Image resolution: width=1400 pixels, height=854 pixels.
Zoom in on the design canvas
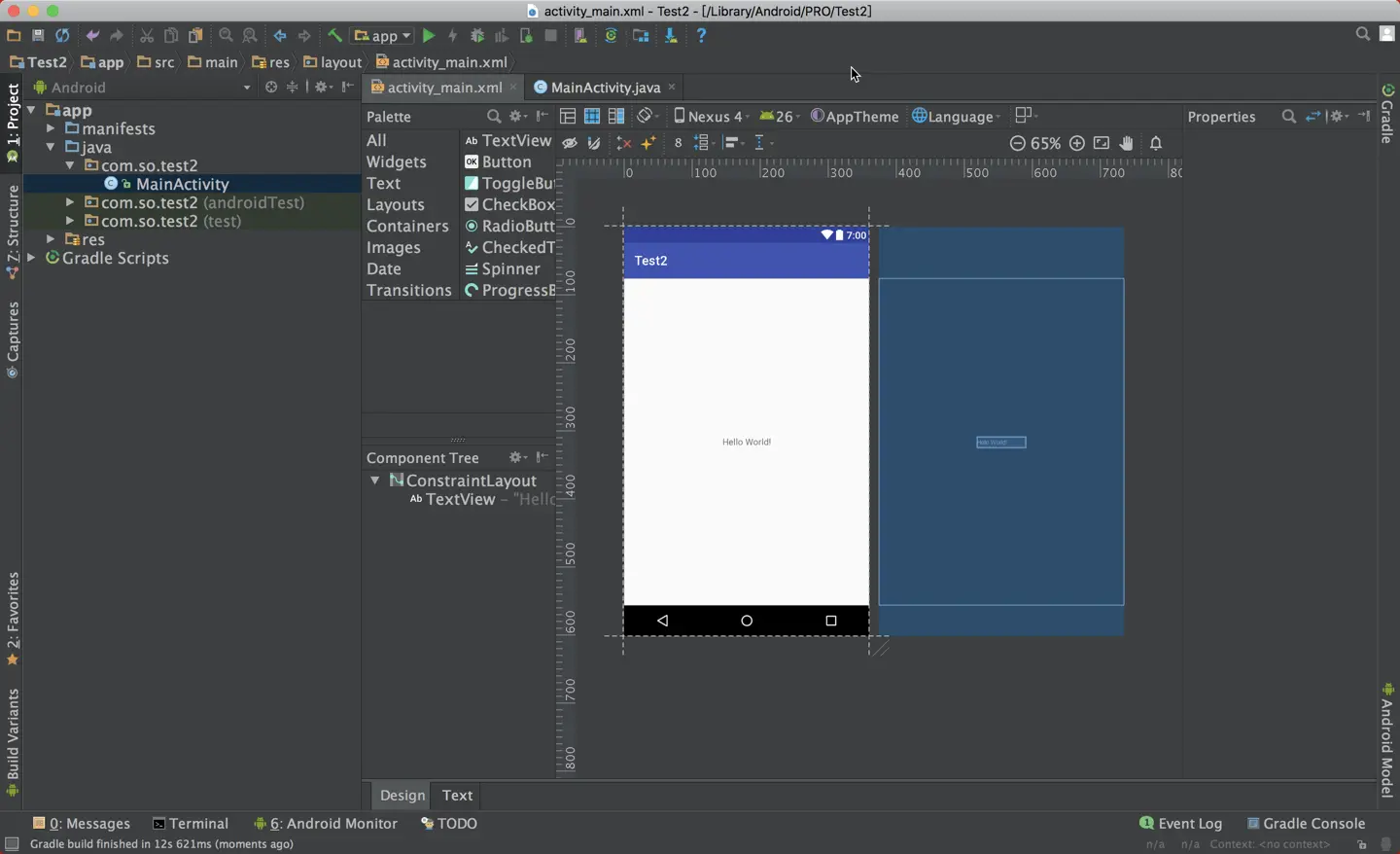point(1077,143)
